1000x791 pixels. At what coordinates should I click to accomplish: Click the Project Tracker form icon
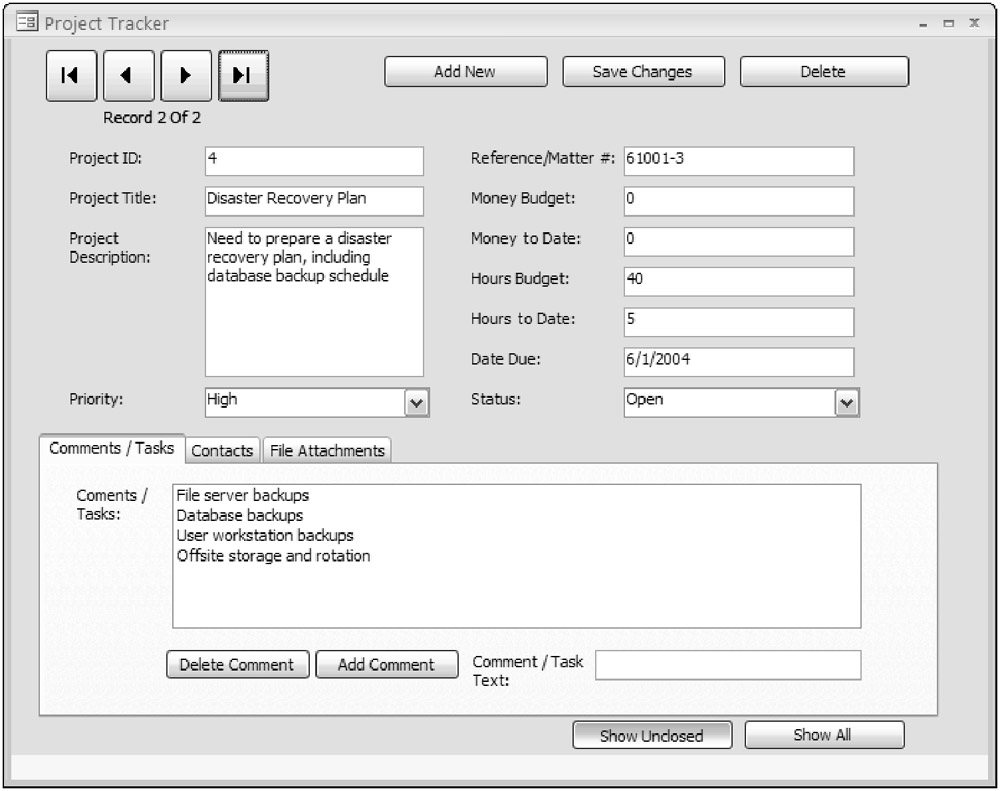click(x=27, y=23)
